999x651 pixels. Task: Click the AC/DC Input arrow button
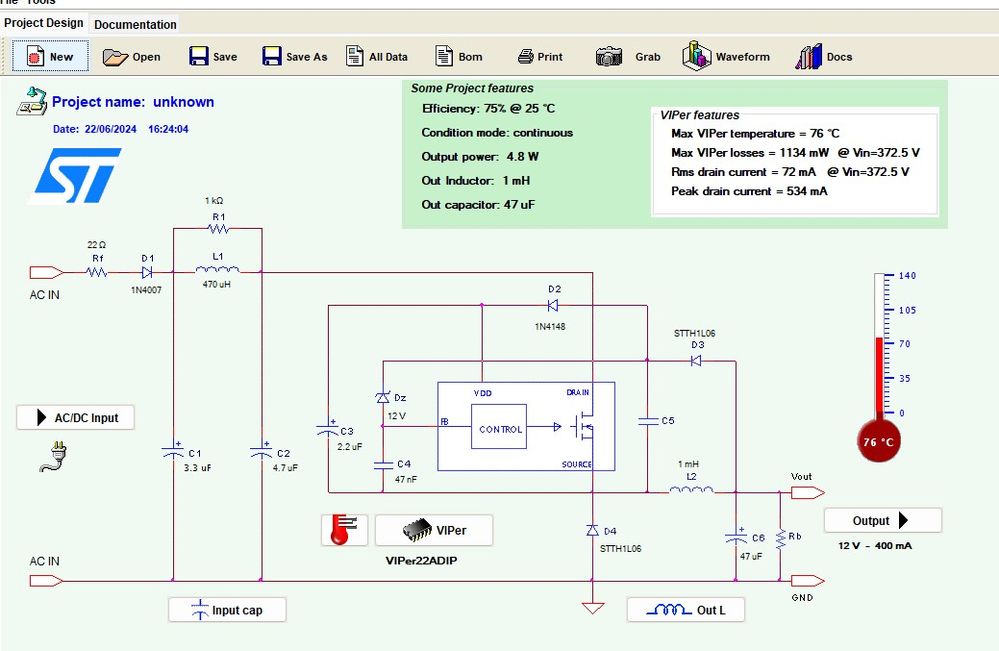tap(75, 417)
